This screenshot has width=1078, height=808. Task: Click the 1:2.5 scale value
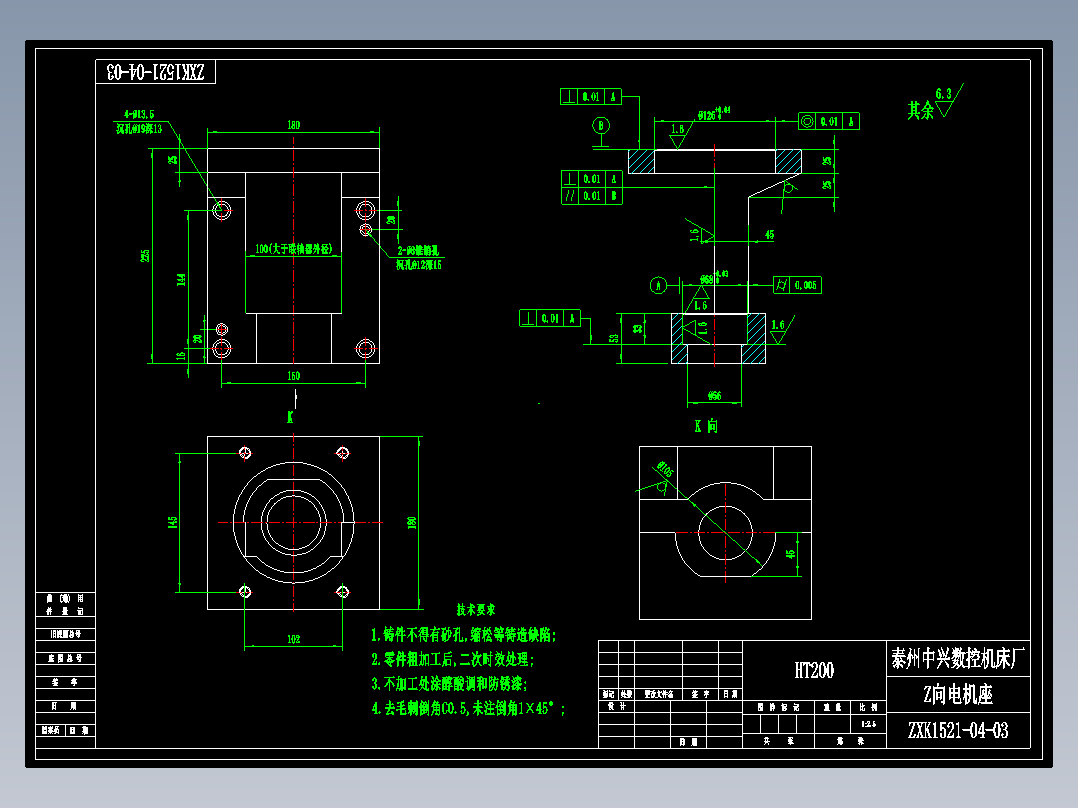(868, 724)
